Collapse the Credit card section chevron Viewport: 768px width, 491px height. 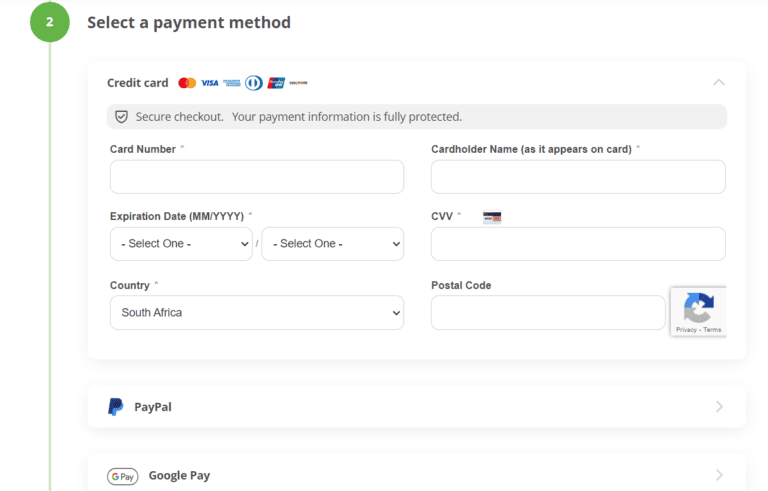tap(718, 82)
